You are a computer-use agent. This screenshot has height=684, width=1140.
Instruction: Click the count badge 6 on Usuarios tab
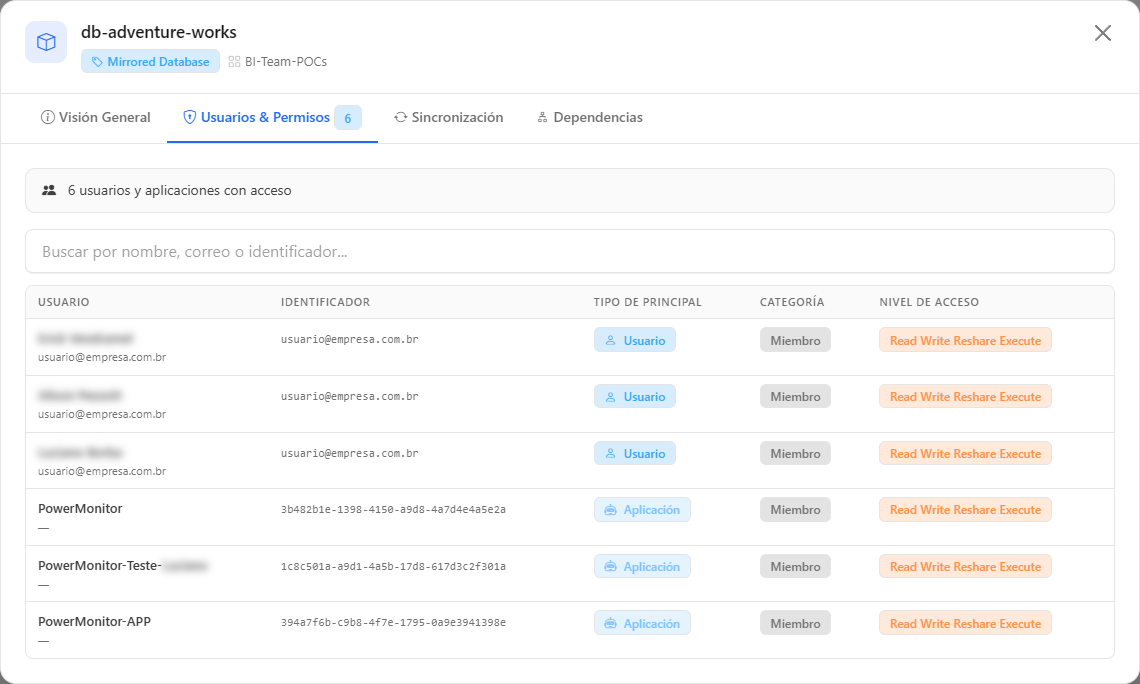click(x=348, y=118)
